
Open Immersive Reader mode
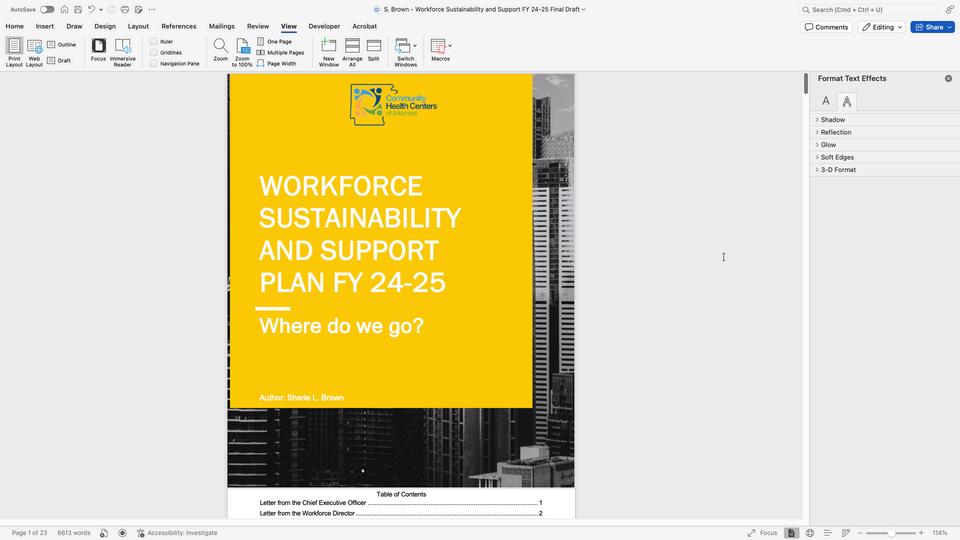click(x=122, y=52)
